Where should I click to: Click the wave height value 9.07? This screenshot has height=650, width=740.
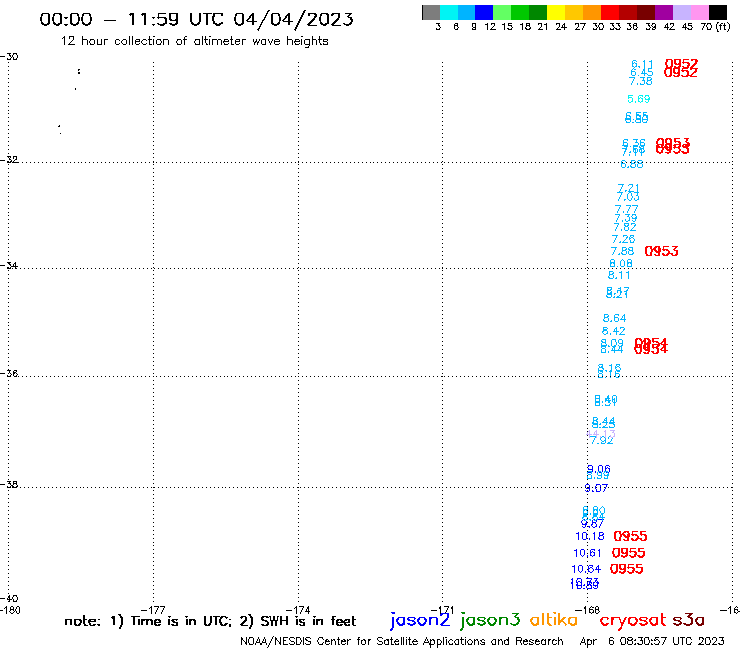pyautogui.click(x=596, y=488)
